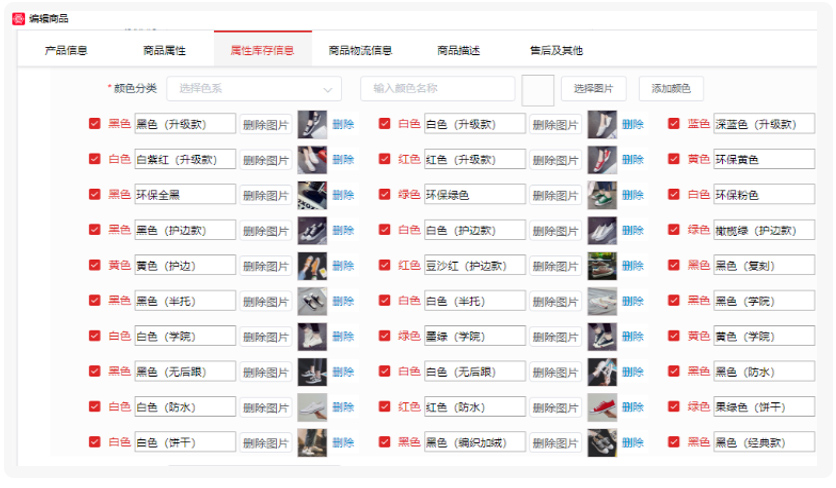Click 删除图片 button for 环保绿色
This screenshot has width=836, height=488.
pos(556,195)
